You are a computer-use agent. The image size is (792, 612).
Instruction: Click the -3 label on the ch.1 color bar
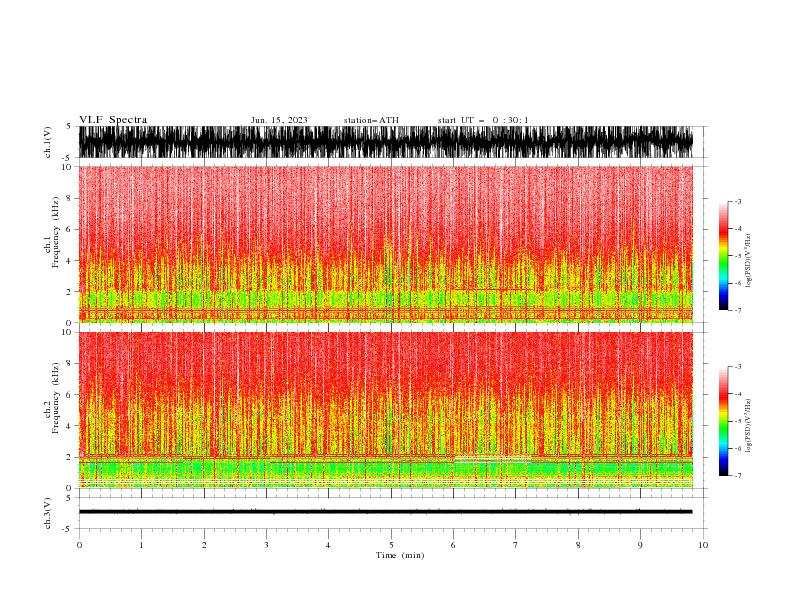tap(737, 201)
